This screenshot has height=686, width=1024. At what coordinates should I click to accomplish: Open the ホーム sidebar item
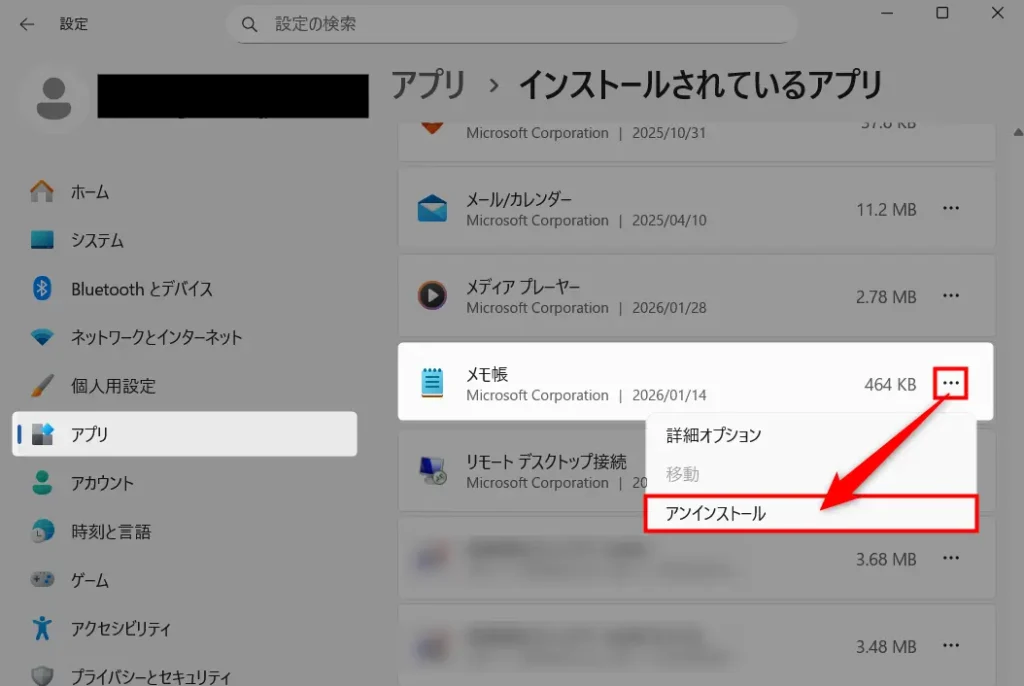click(90, 192)
